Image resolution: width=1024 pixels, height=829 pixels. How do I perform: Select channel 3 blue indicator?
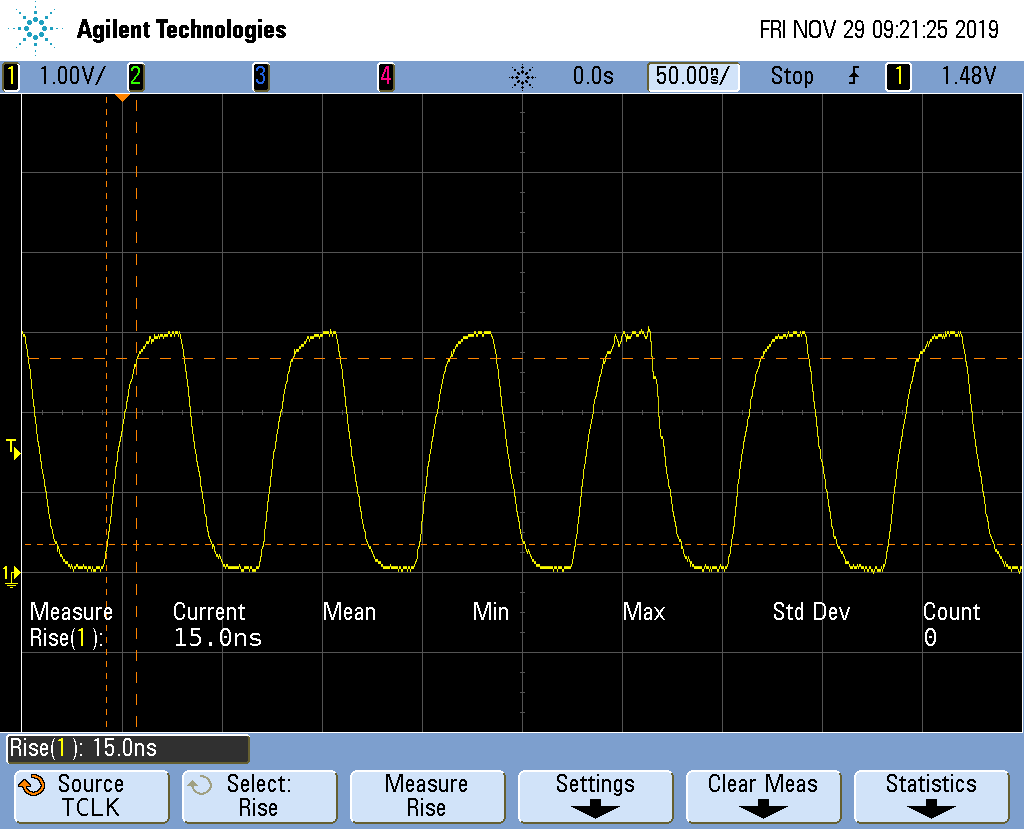[261, 76]
